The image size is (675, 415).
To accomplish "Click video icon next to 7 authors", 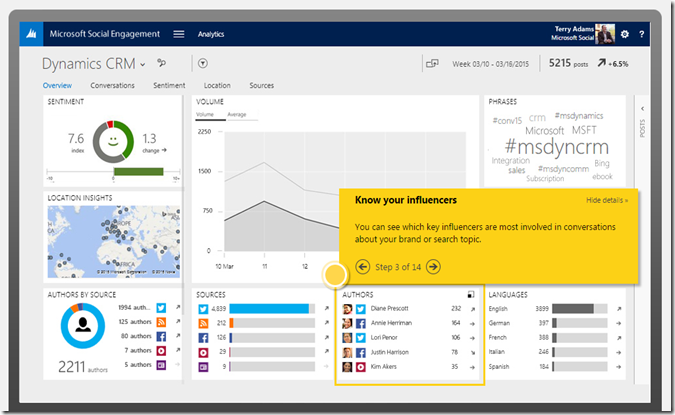I will (161, 350).
